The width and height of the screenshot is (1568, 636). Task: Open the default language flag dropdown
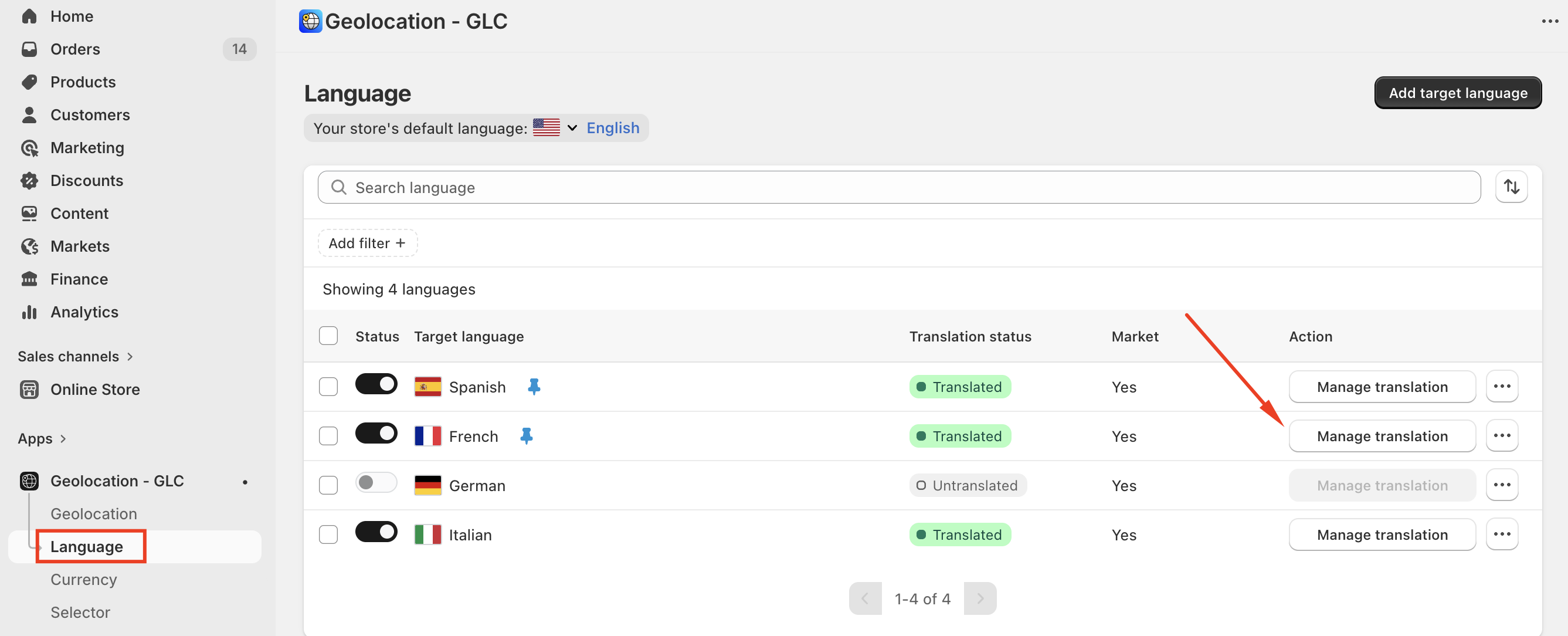click(555, 128)
